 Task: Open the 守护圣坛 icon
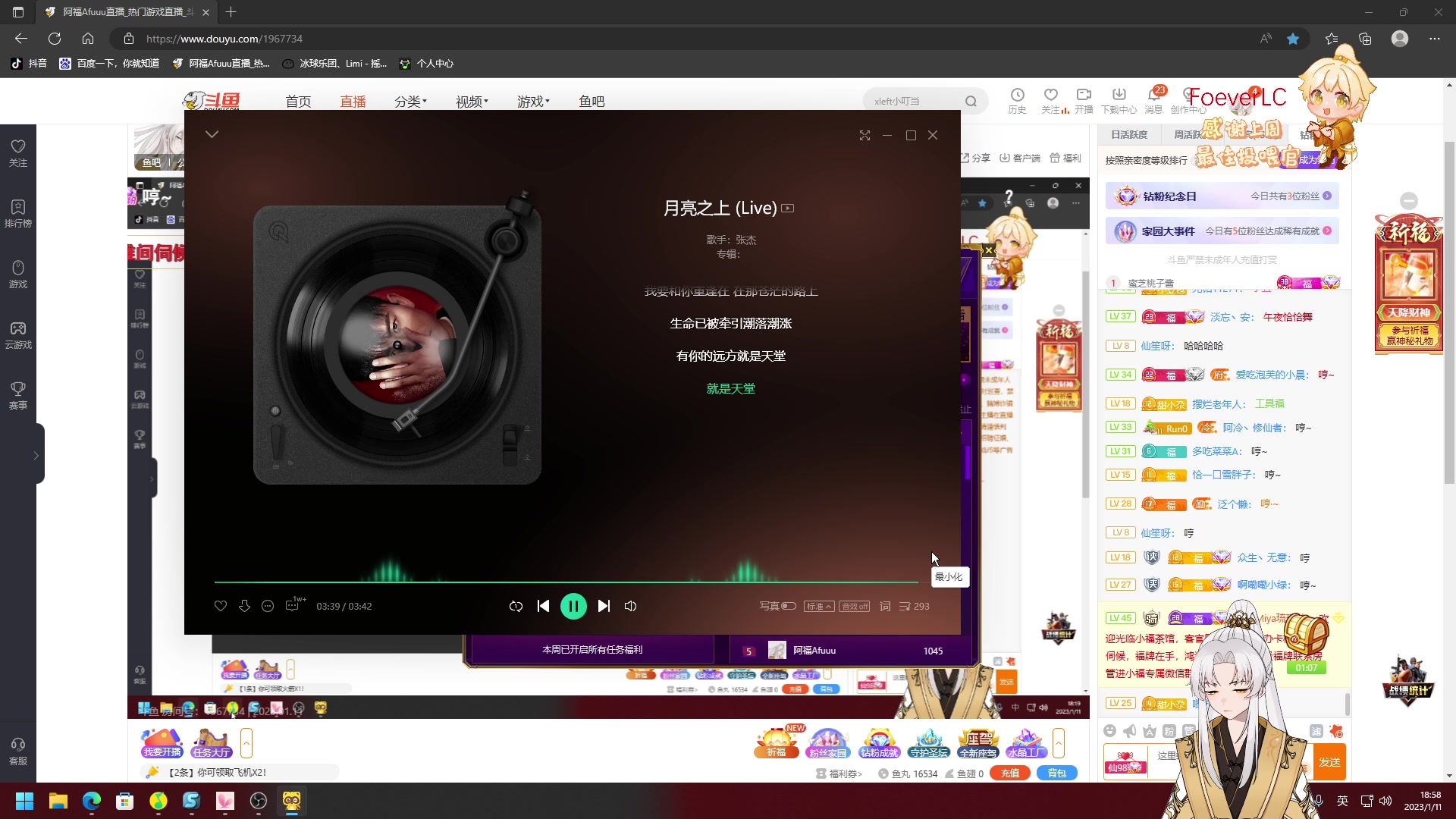click(x=929, y=743)
